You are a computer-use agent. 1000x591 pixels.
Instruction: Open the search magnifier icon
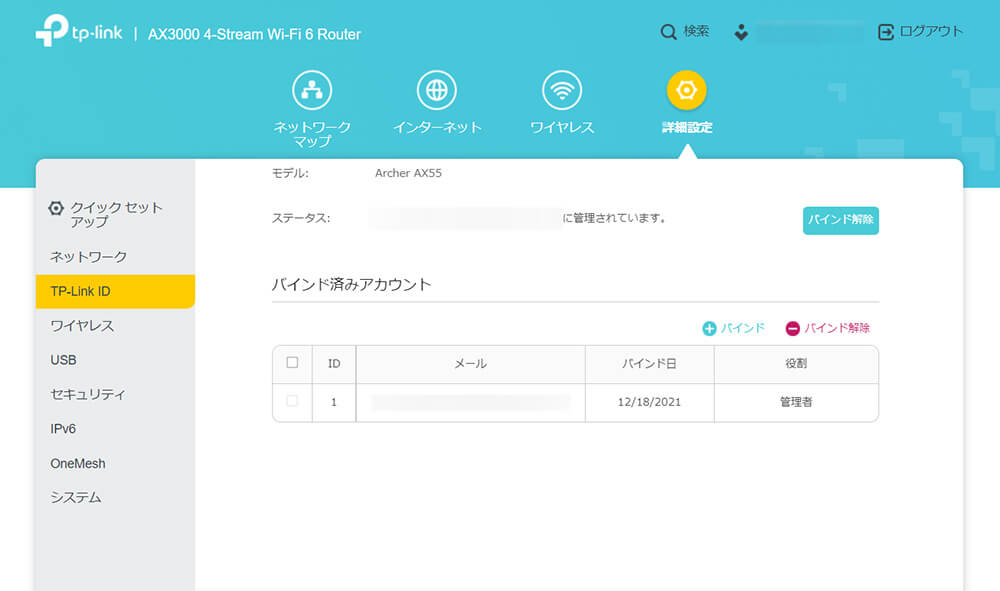(x=668, y=32)
